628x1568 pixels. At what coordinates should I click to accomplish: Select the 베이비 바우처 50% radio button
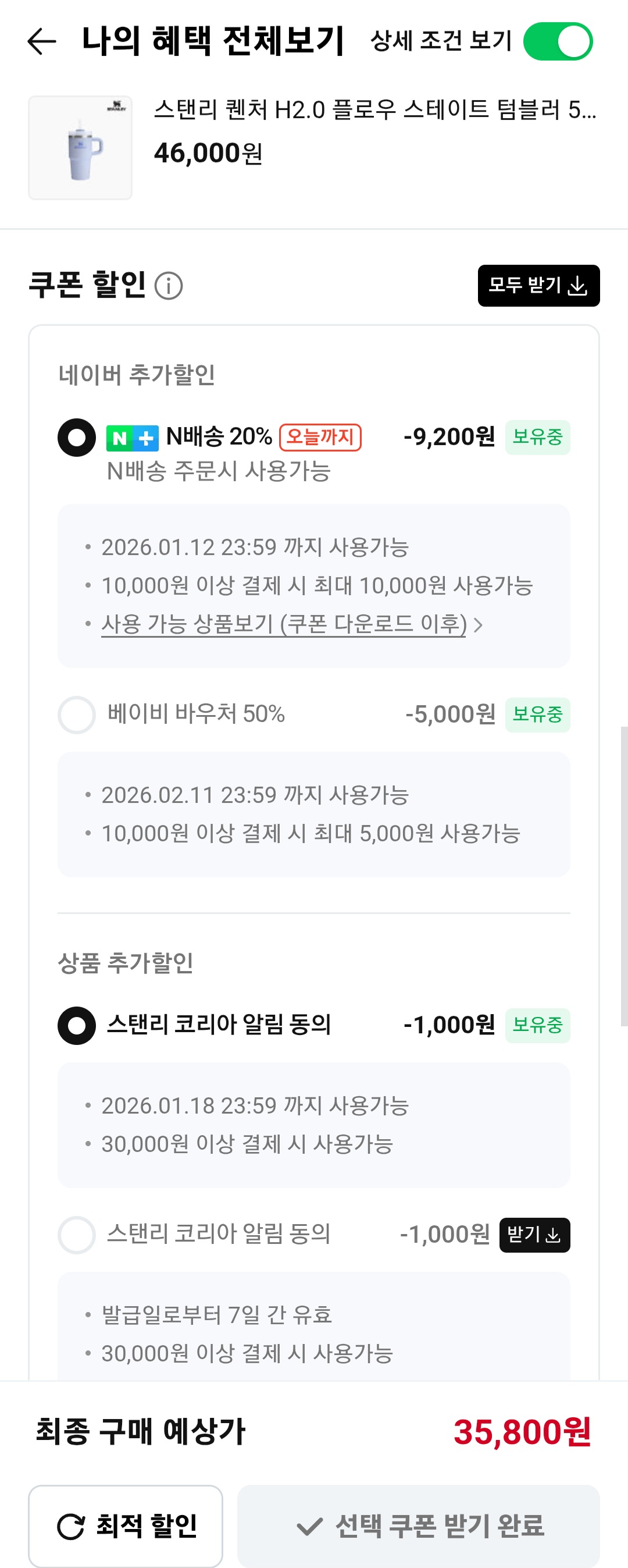[77, 714]
